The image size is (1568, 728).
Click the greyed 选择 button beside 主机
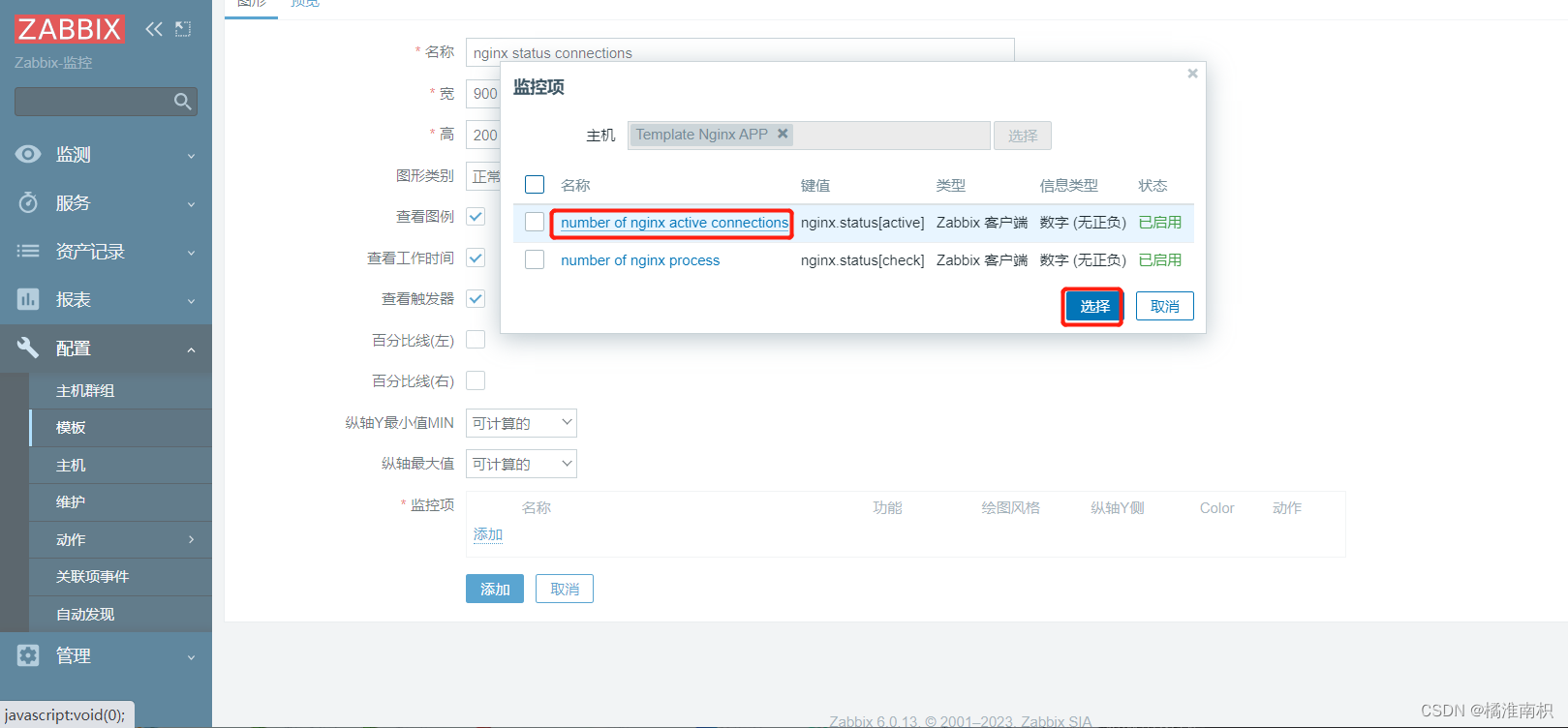click(1022, 136)
